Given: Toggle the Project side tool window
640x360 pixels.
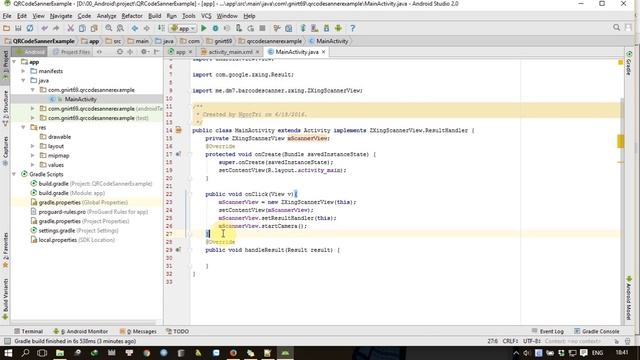Looking at the screenshot, I should [5, 64].
